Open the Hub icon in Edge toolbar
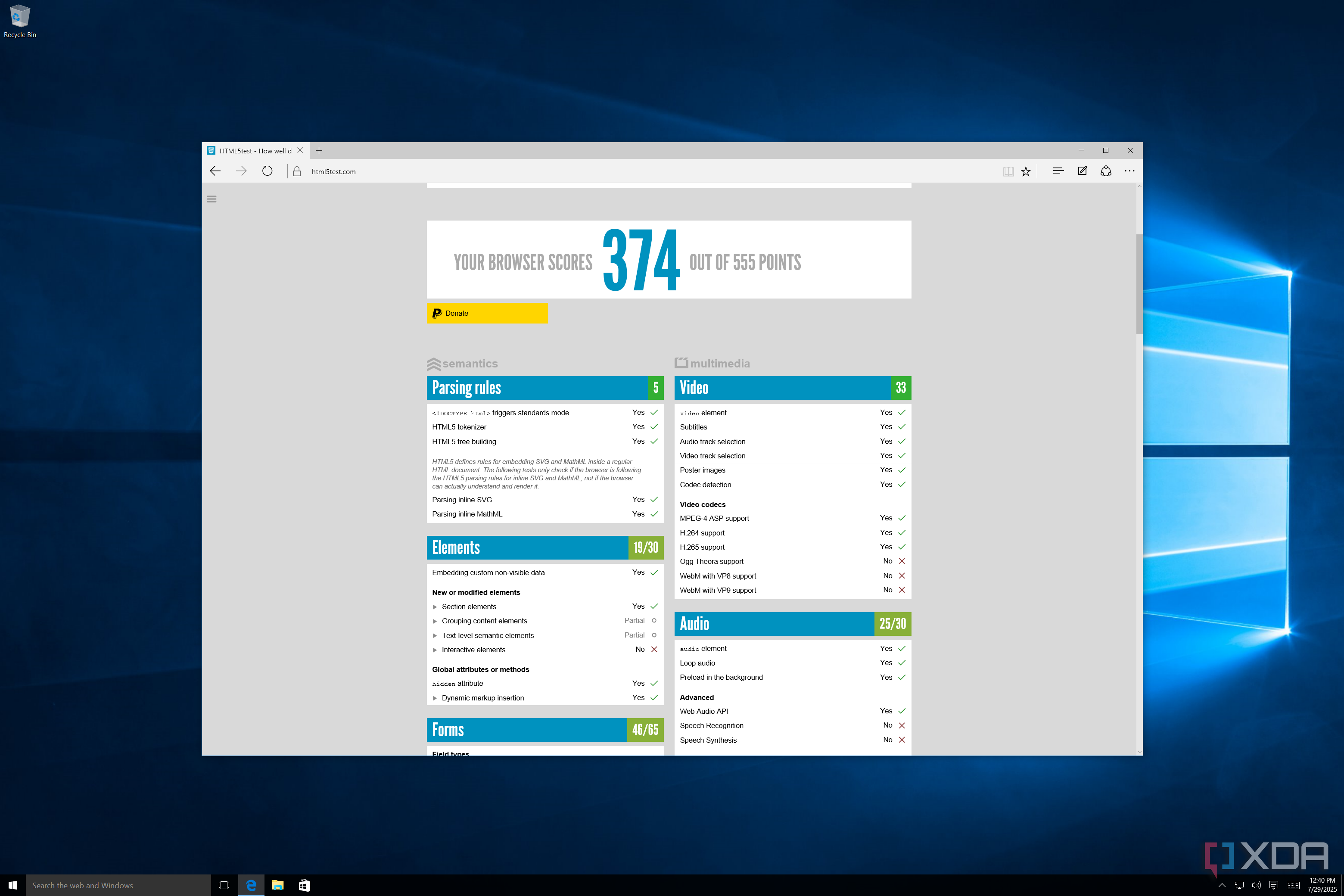This screenshot has width=1344, height=896. [x=1058, y=171]
